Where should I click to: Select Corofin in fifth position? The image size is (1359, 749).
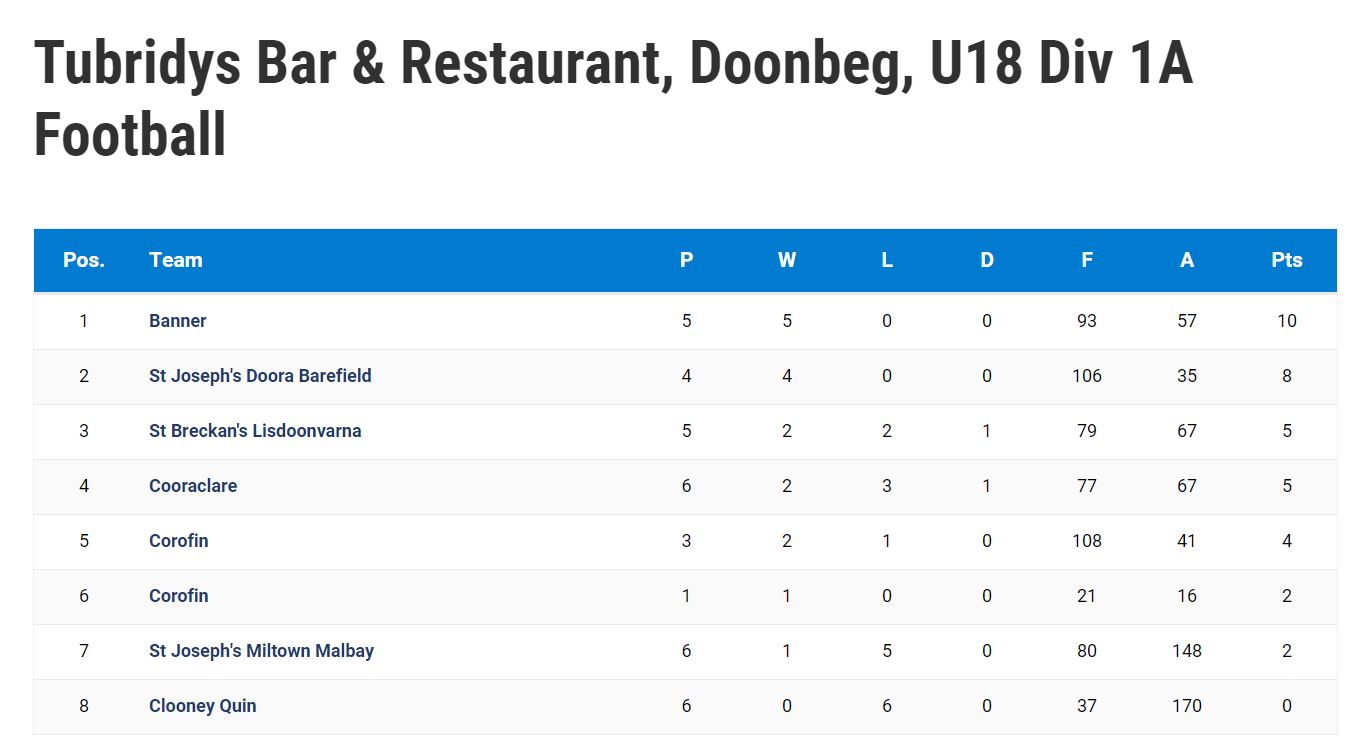point(179,541)
